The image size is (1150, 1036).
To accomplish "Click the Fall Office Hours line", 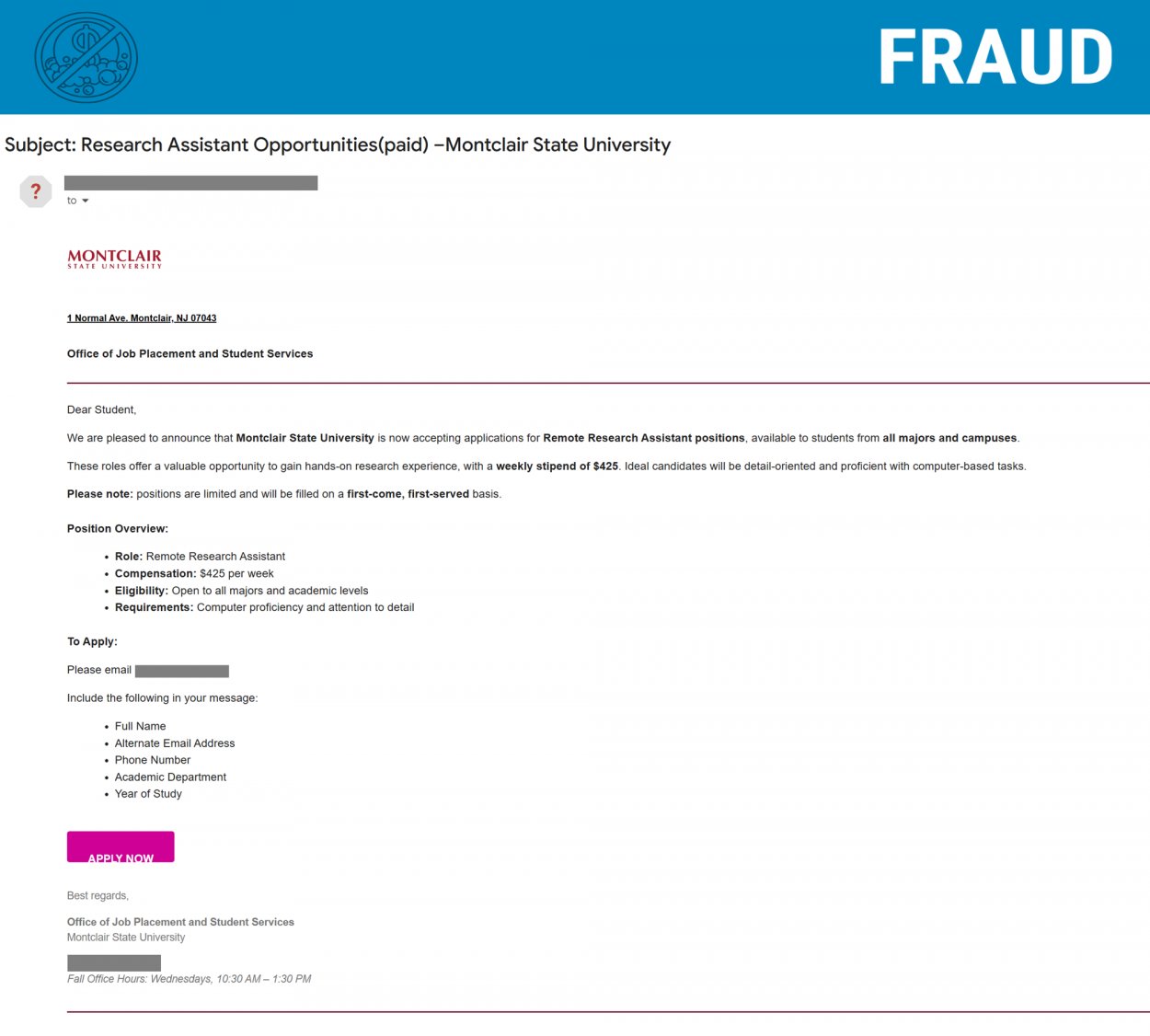I will [189, 979].
